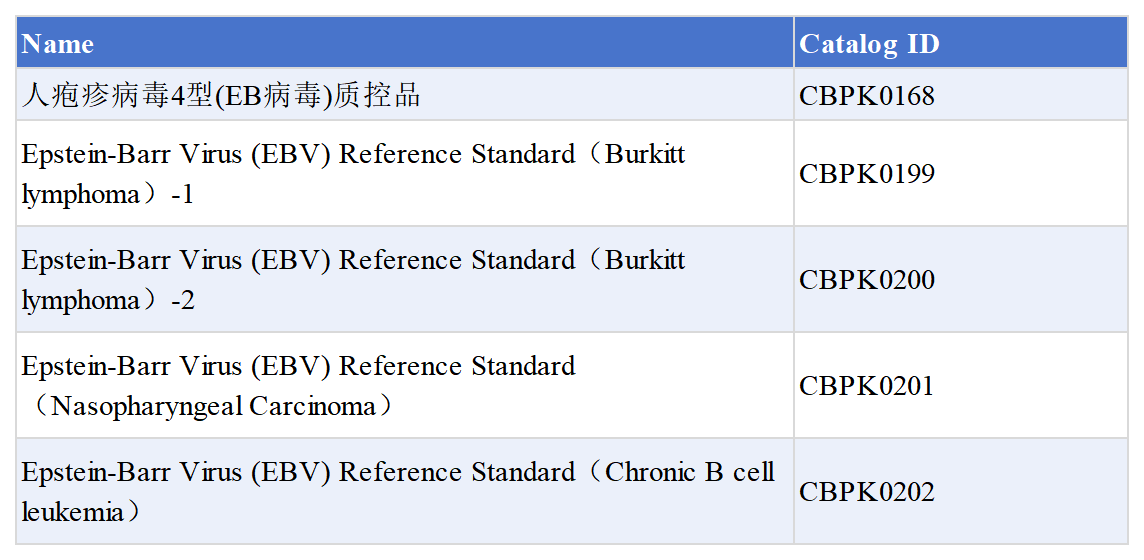Viewport: 1144px width, 560px height.
Task: Click catalog ID CBPK0168
Action: (x=866, y=96)
